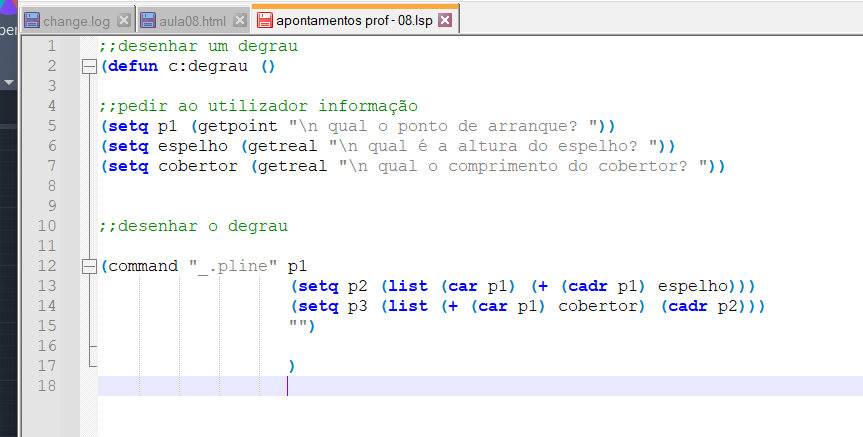The height and width of the screenshot is (437, 863).
Task: Collapse the defun fold marker on line 2
Action: coord(89,67)
